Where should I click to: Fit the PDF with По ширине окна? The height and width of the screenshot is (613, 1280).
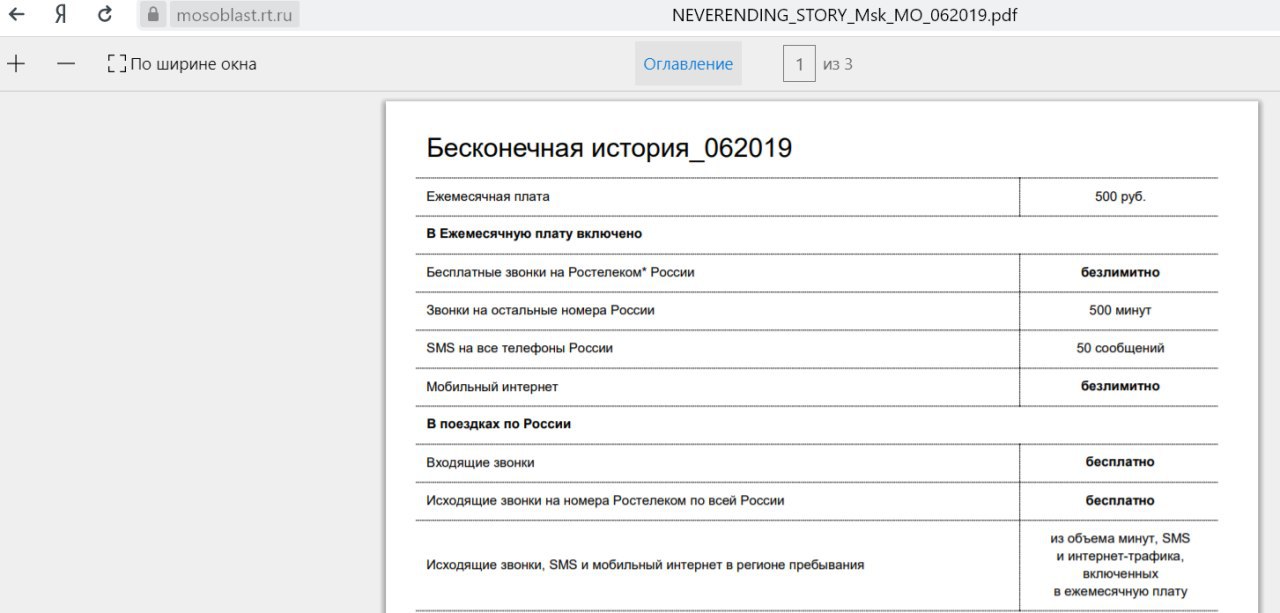point(182,64)
